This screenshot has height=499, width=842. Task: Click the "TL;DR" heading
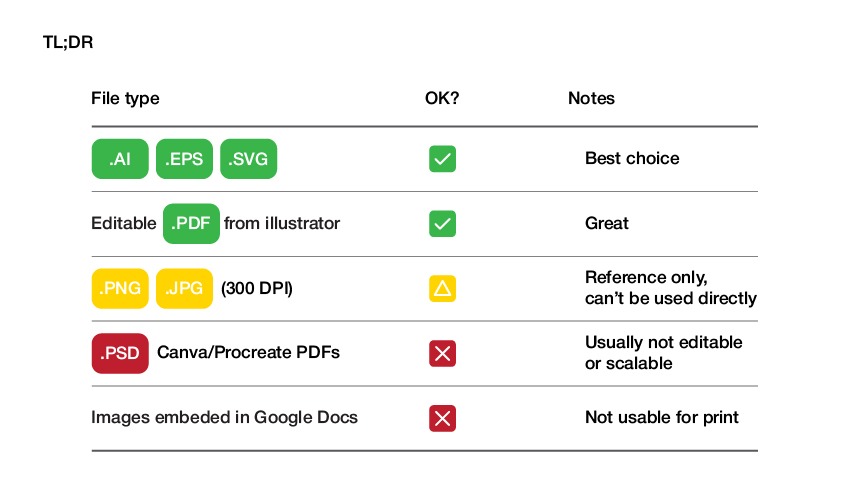click(x=69, y=43)
